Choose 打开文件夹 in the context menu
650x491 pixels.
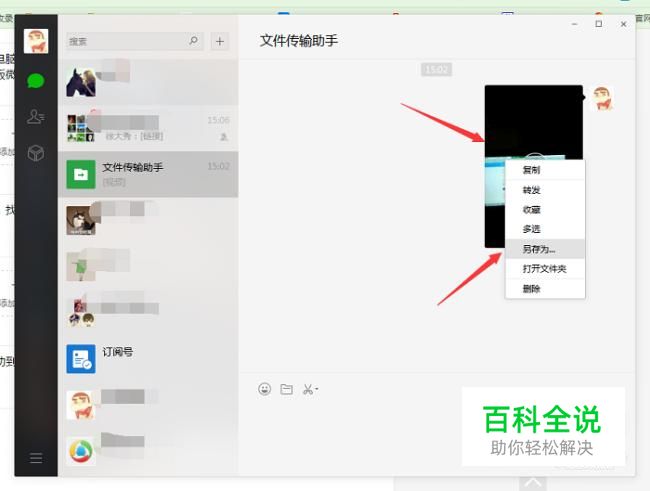[545, 269]
